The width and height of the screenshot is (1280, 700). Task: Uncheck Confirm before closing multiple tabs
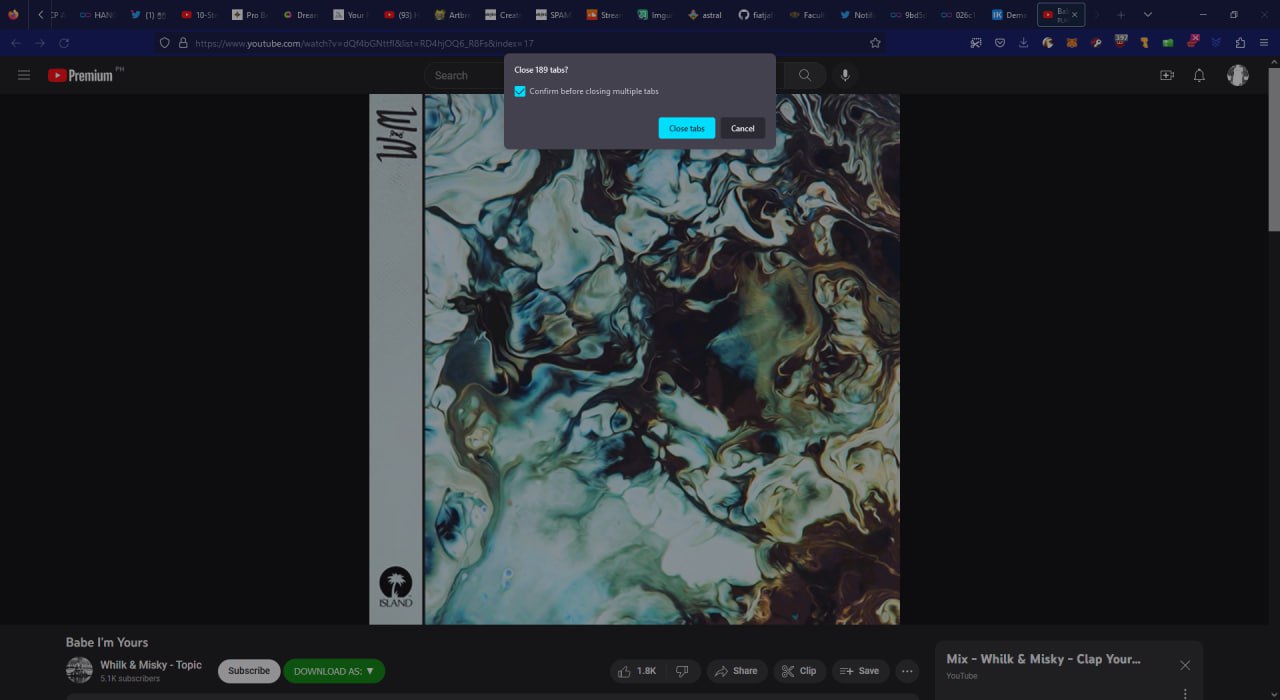[520, 91]
